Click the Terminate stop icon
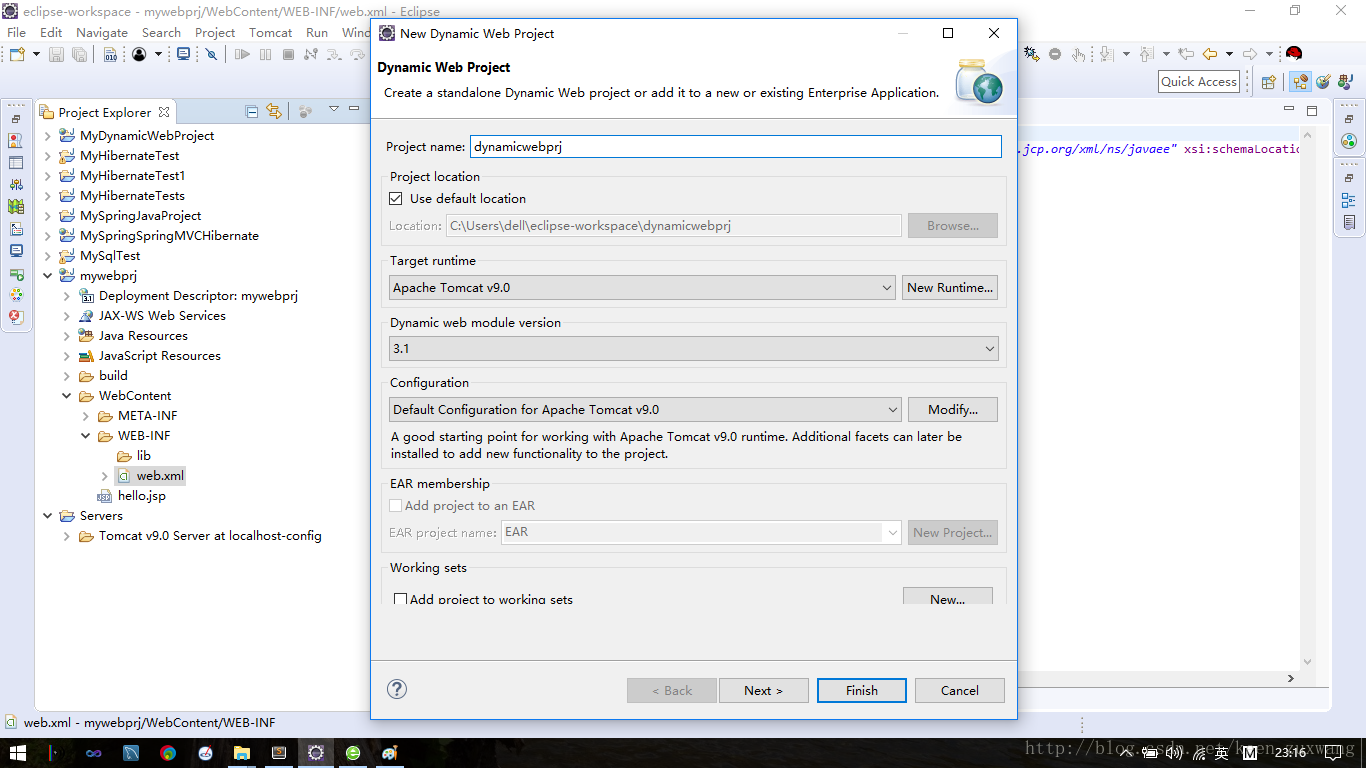This screenshot has height=768, width=1366. (288, 54)
